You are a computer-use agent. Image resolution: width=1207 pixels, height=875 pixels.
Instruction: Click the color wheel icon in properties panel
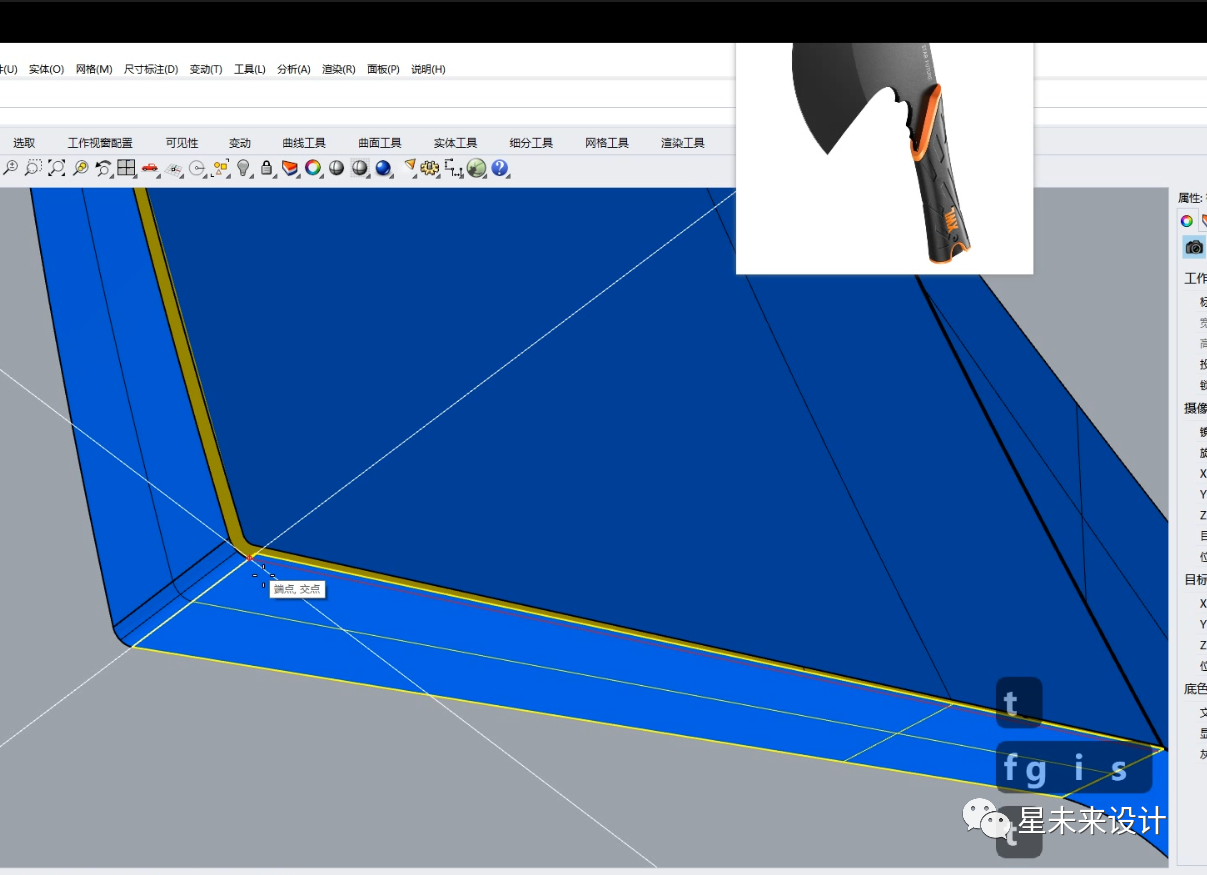1187,221
